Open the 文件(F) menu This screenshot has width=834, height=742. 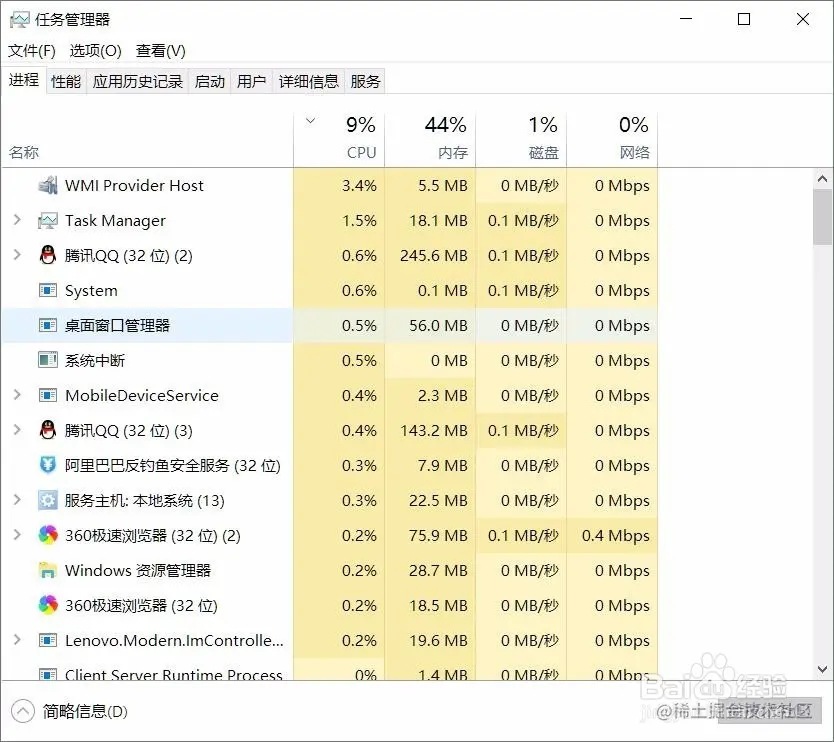tap(31, 51)
